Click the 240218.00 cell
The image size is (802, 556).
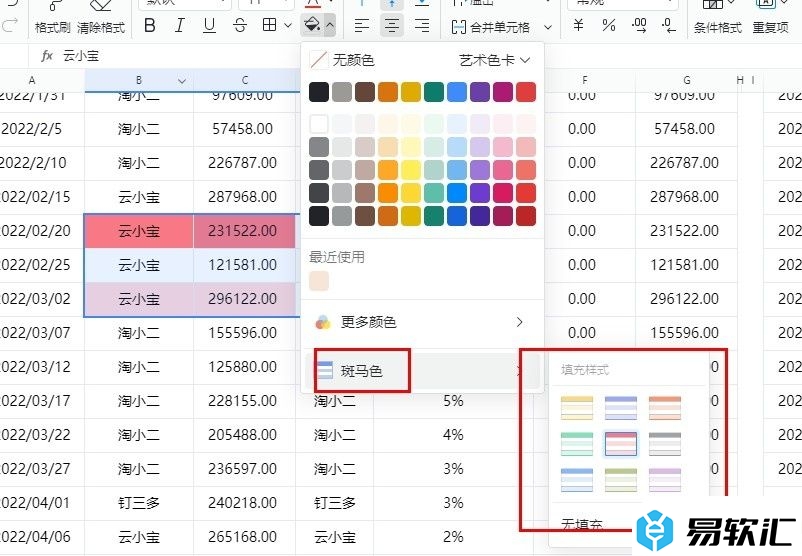(x=244, y=503)
